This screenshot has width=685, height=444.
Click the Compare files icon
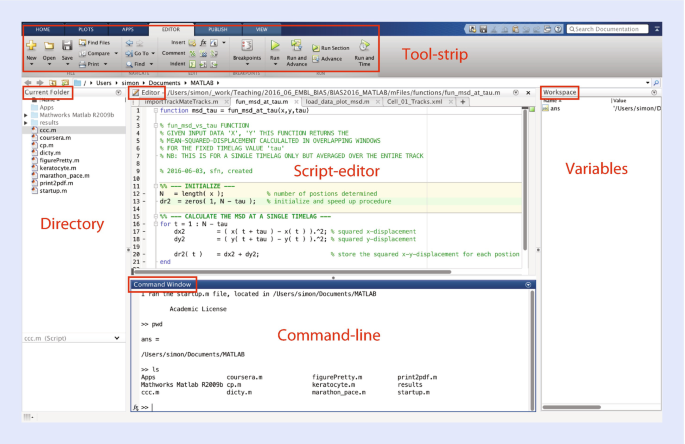(x=83, y=53)
